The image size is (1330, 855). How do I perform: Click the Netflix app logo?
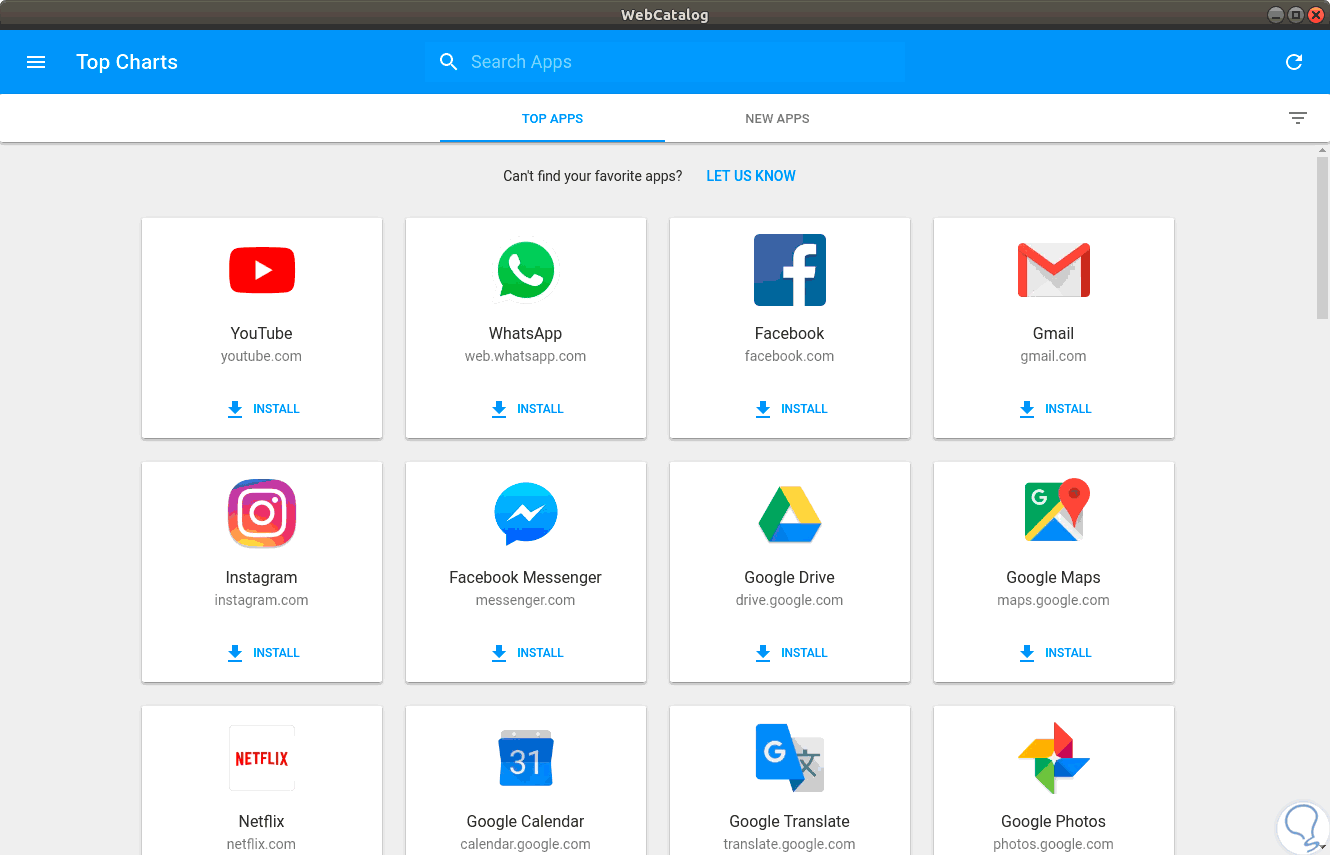click(x=262, y=758)
